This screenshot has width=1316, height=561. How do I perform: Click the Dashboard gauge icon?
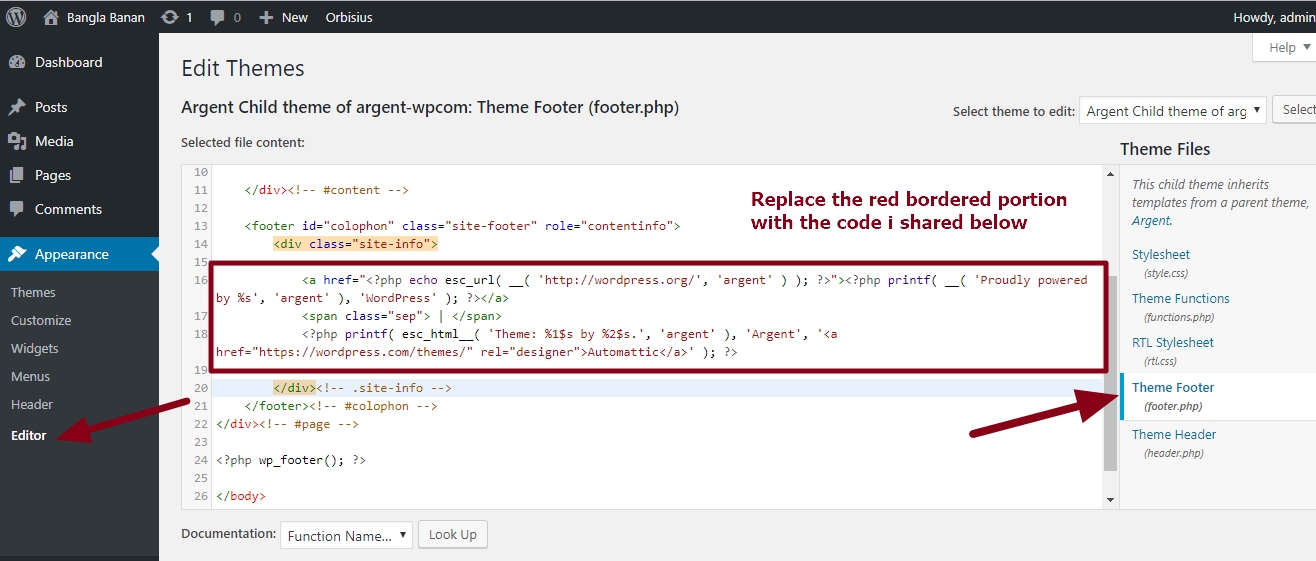(x=17, y=62)
